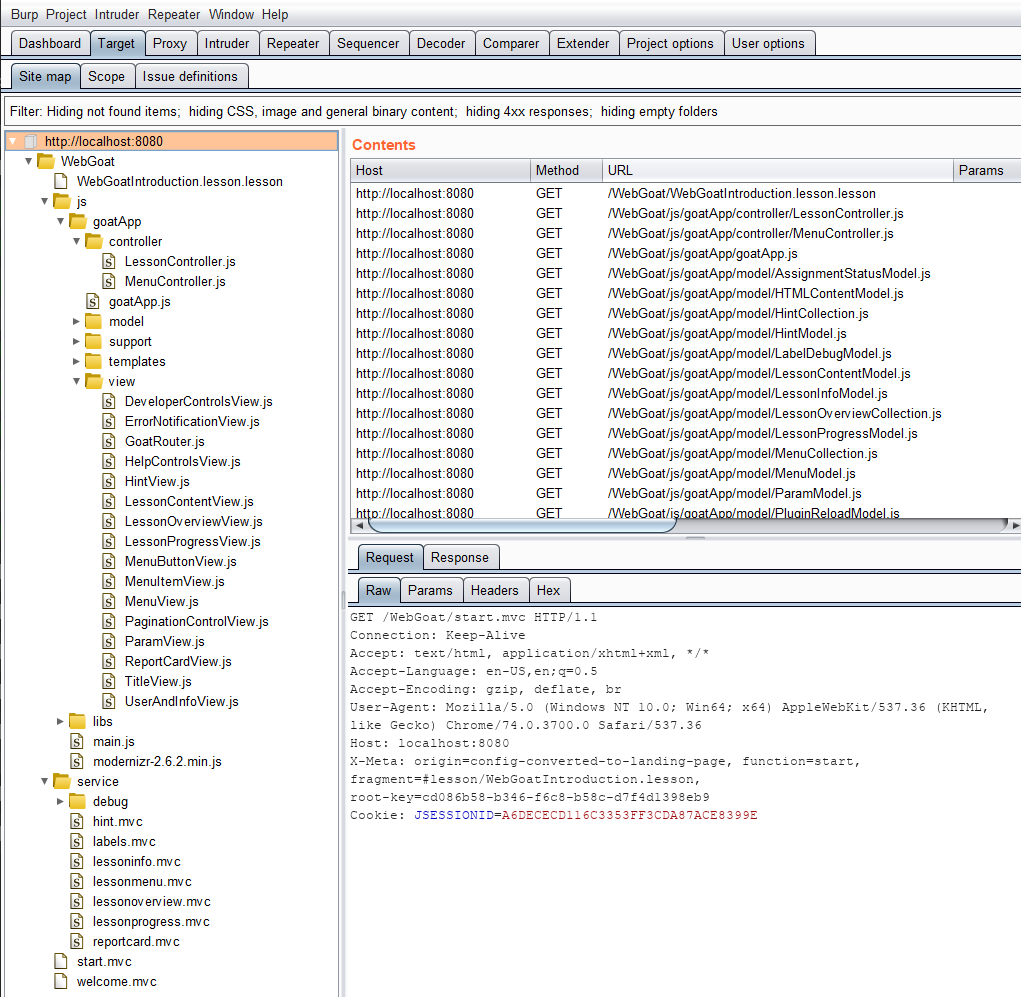Image resolution: width=1021 pixels, height=997 pixels.
Task: Click the HintView.js script icon
Action: click(109, 481)
